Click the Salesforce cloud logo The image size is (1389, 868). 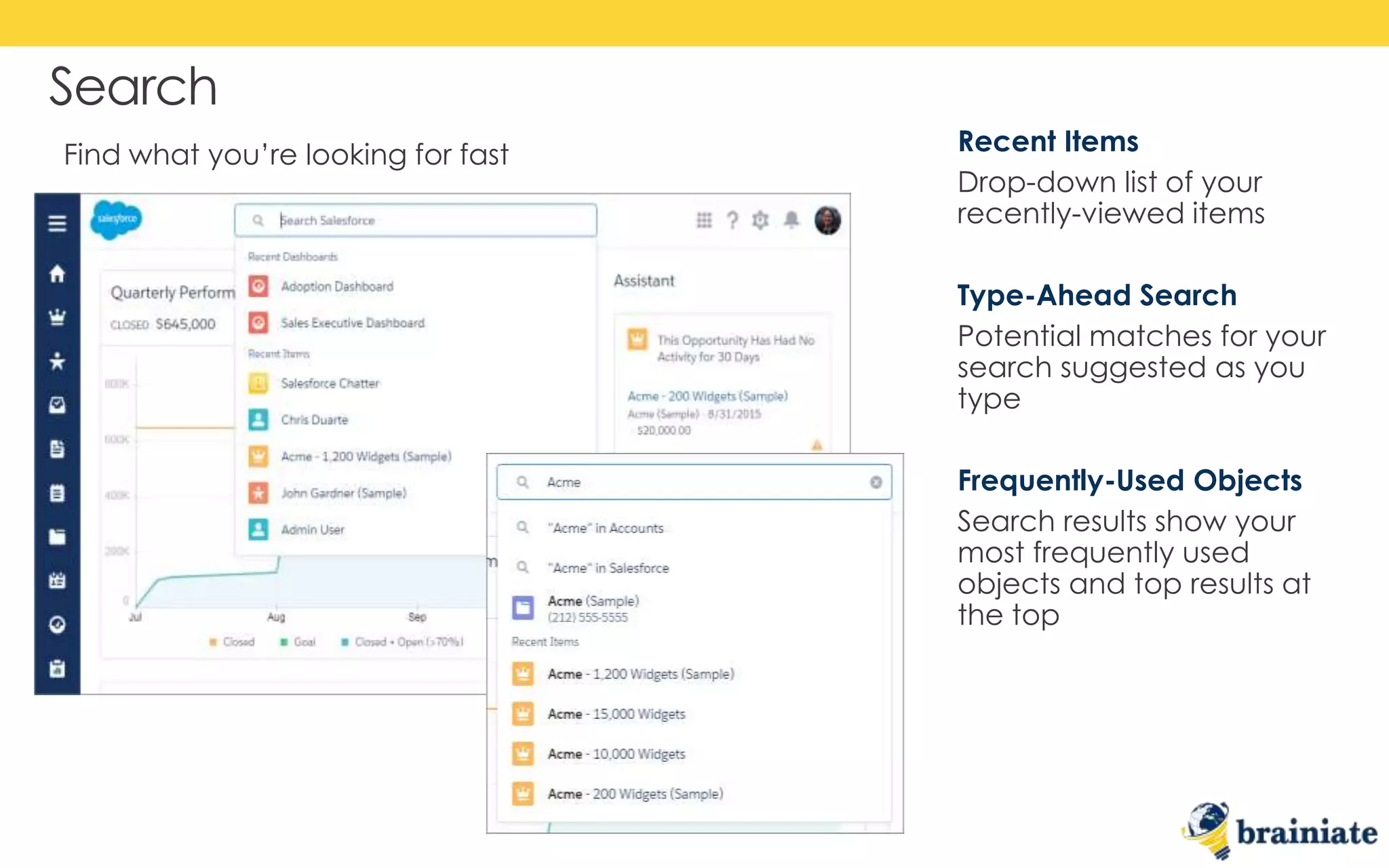(117, 220)
